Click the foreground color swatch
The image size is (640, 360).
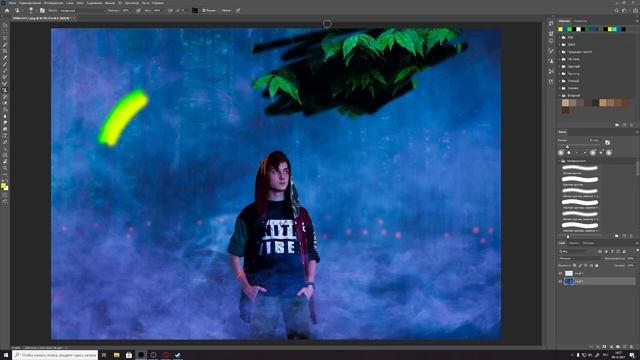[3, 185]
